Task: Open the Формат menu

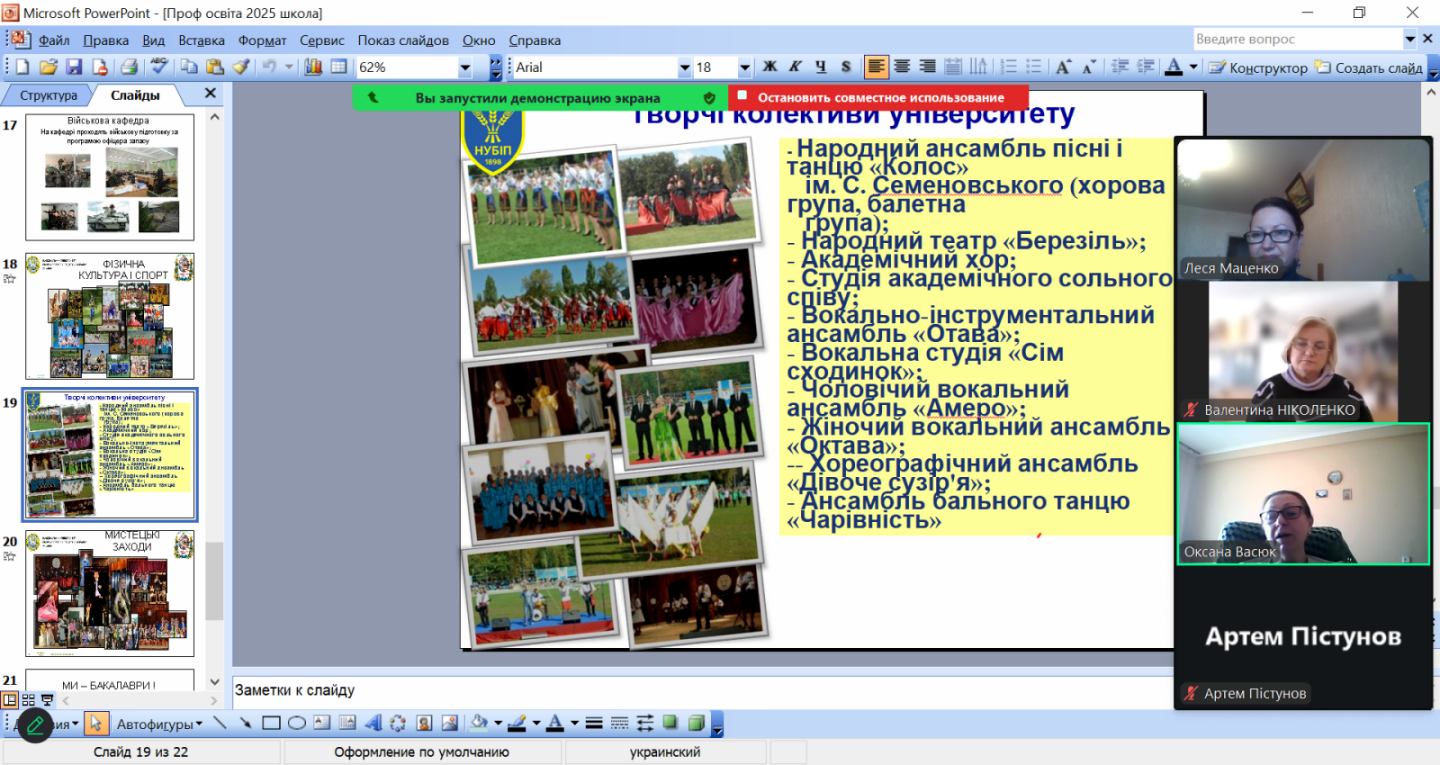Action: [262, 40]
